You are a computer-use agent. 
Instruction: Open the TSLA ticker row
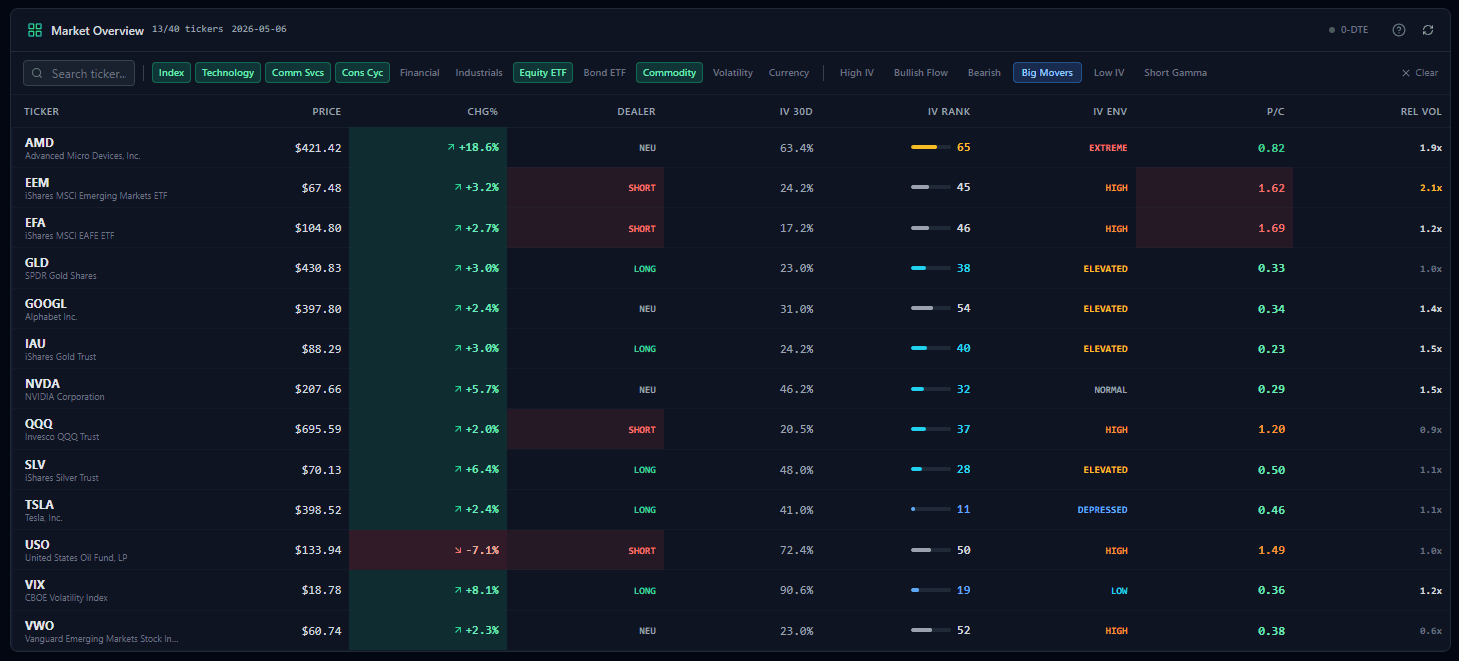click(x=729, y=510)
